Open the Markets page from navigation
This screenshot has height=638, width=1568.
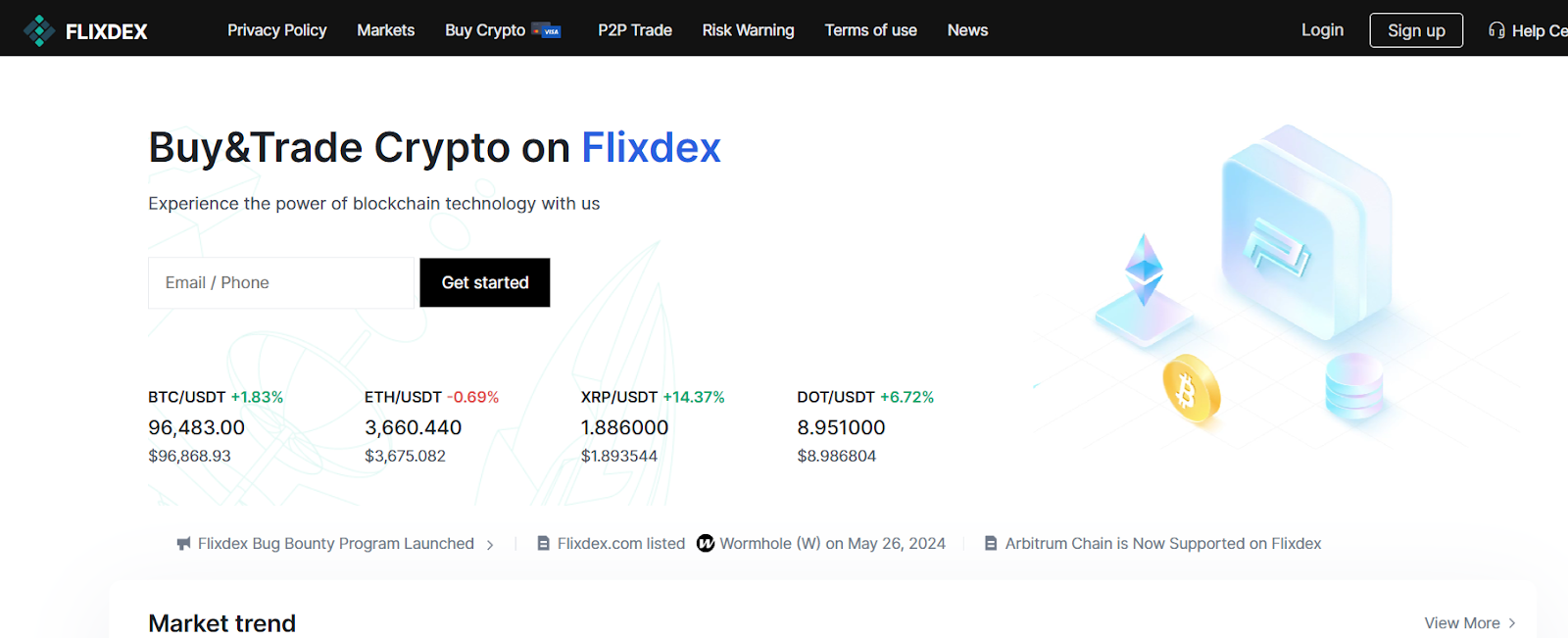tap(385, 30)
